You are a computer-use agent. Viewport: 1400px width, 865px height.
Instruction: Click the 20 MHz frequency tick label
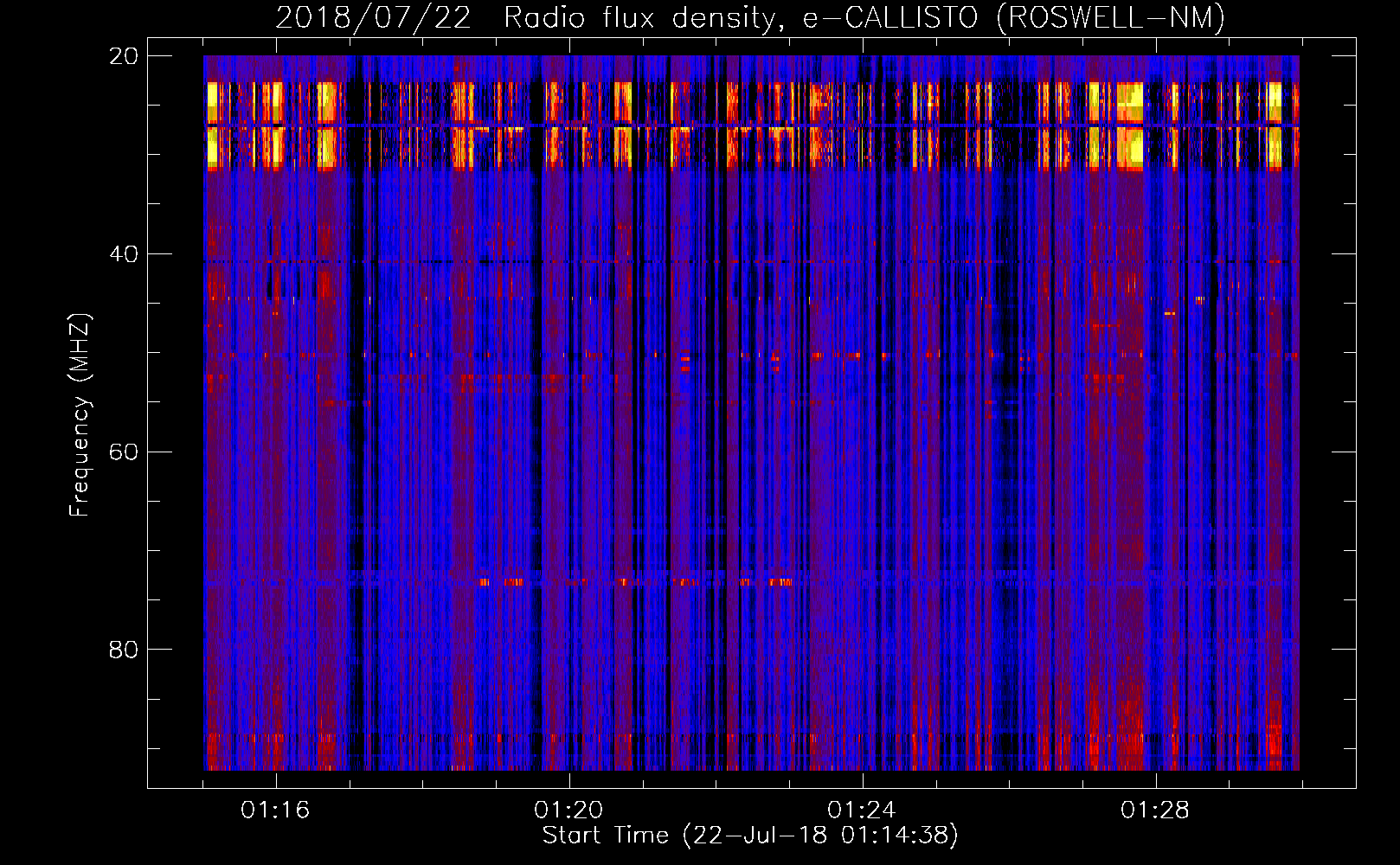click(x=124, y=56)
